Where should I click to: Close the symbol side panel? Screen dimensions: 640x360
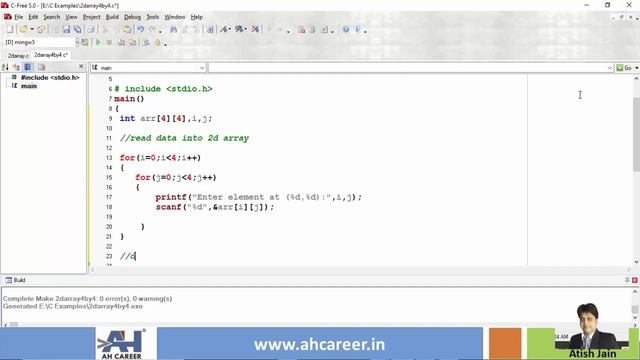[x=81, y=66]
